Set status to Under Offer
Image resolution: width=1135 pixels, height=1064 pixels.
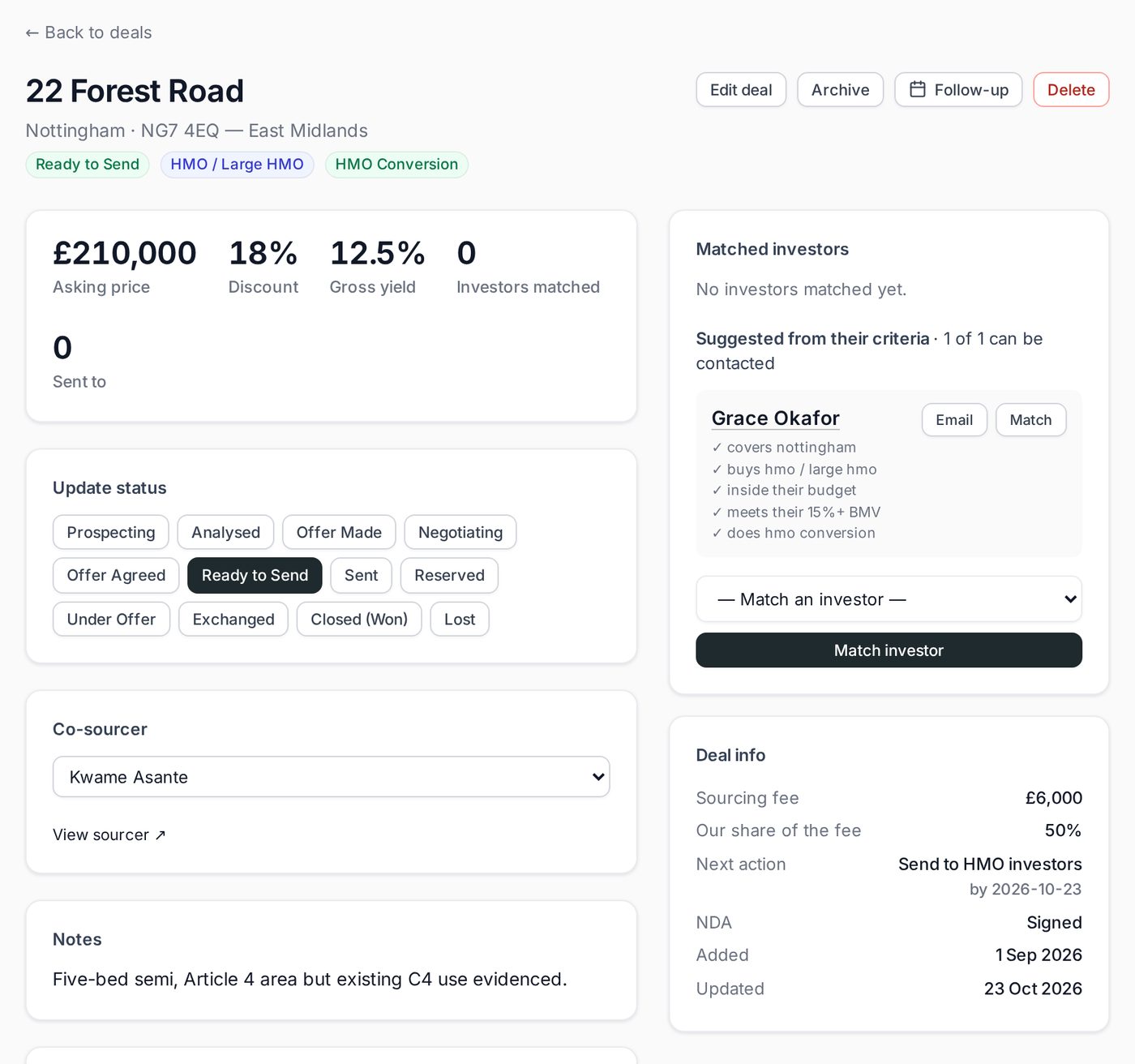(111, 619)
